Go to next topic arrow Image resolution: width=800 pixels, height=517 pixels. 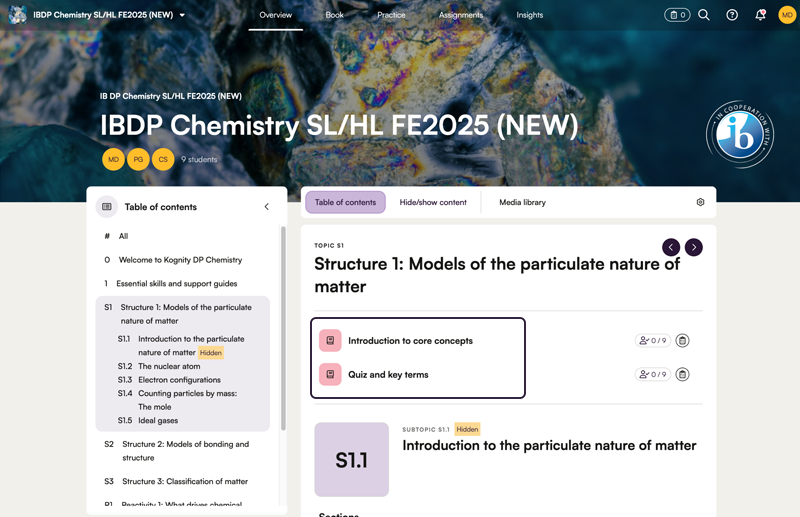coord(694,247)
